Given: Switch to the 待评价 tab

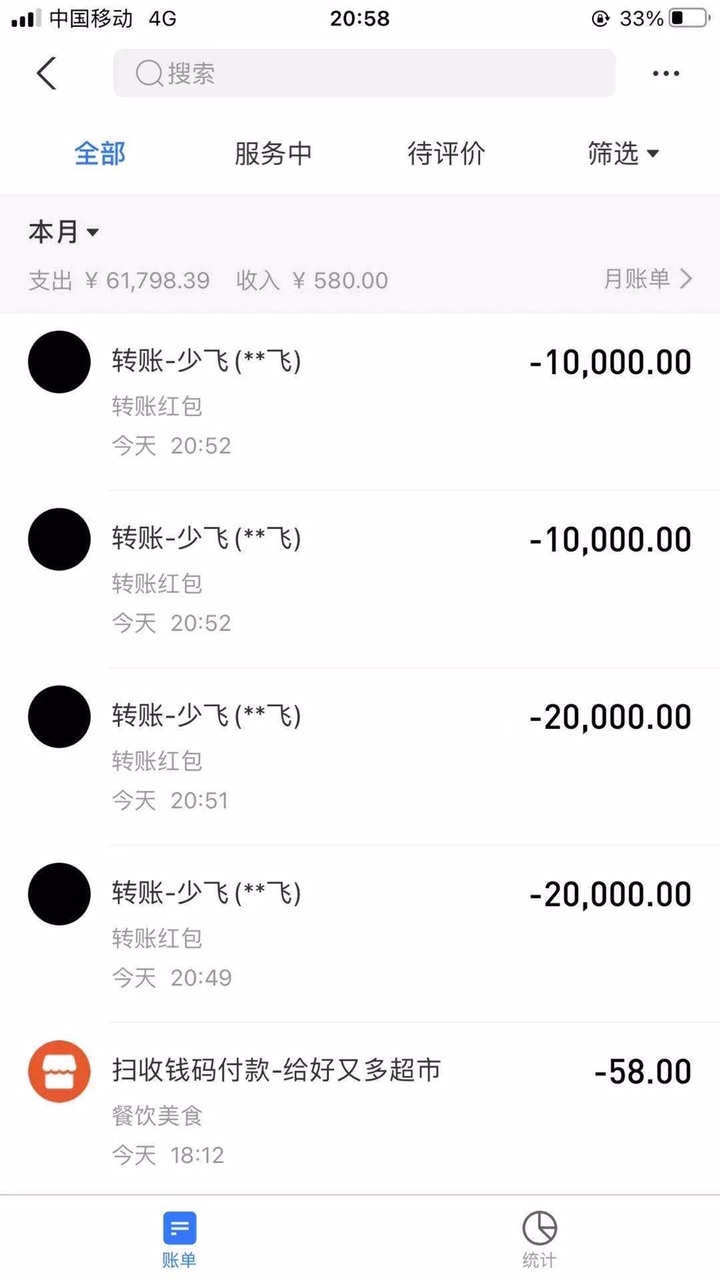Looking at the screenshot, I should coord(446,154).
